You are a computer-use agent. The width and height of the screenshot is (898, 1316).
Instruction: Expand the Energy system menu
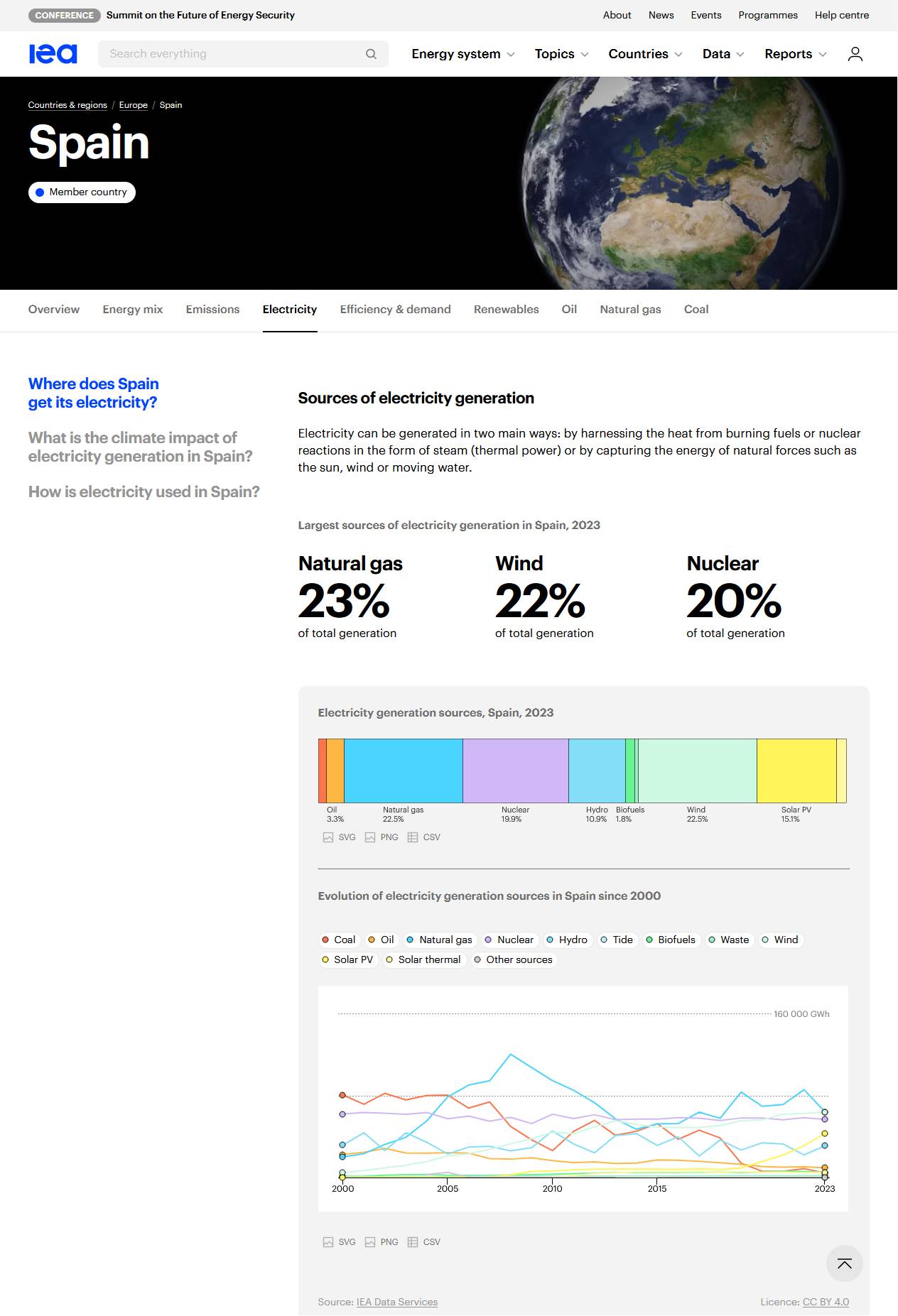coord(463,54)
